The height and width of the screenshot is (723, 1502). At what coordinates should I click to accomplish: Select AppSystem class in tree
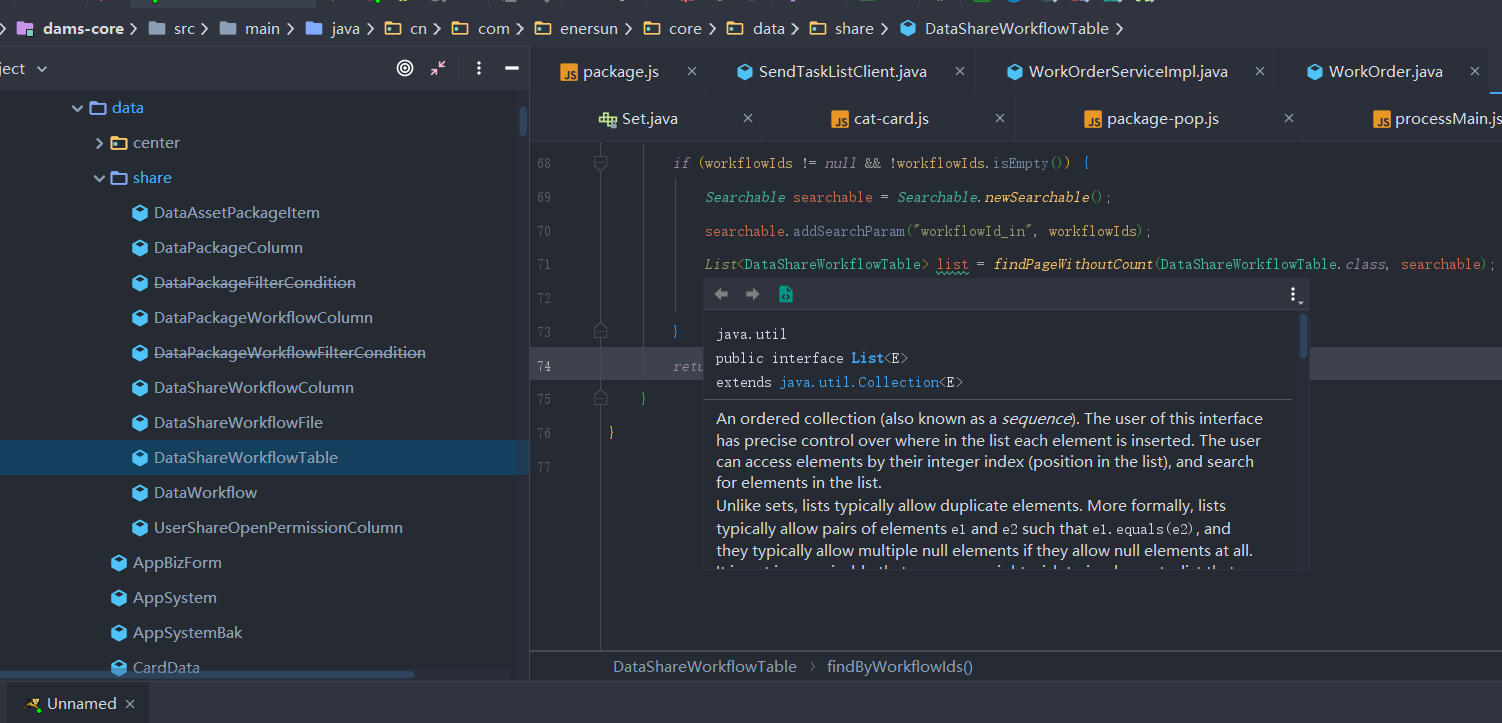coord(174,598)
